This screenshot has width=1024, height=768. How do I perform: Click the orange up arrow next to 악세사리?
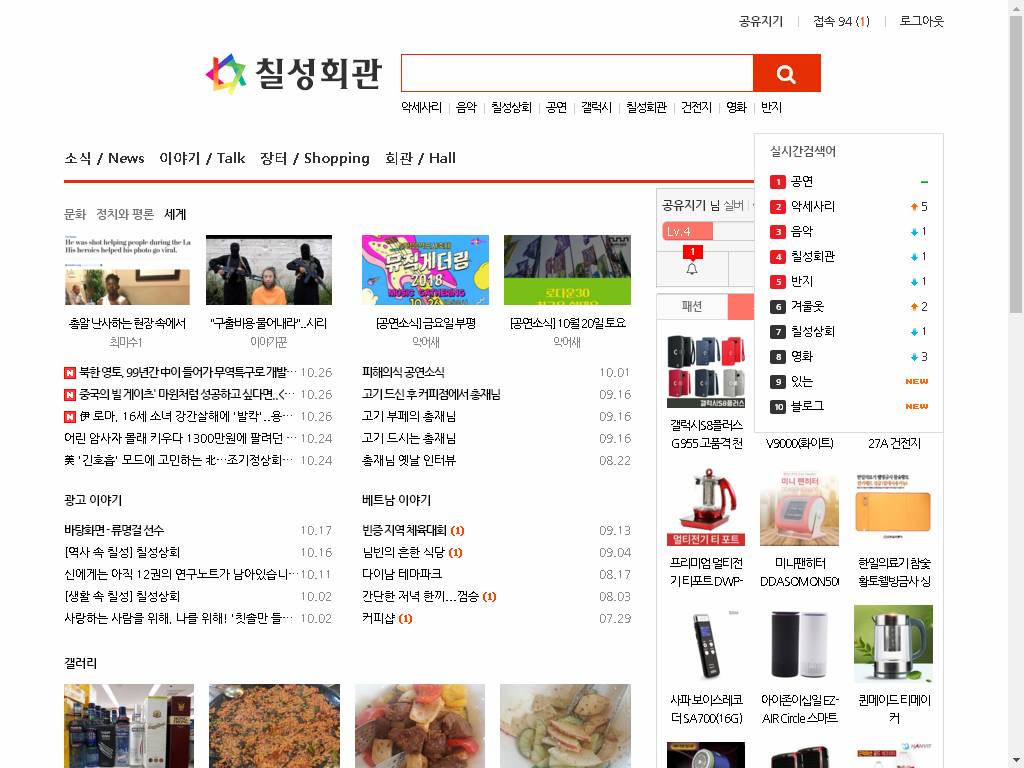tap(913, 207)
